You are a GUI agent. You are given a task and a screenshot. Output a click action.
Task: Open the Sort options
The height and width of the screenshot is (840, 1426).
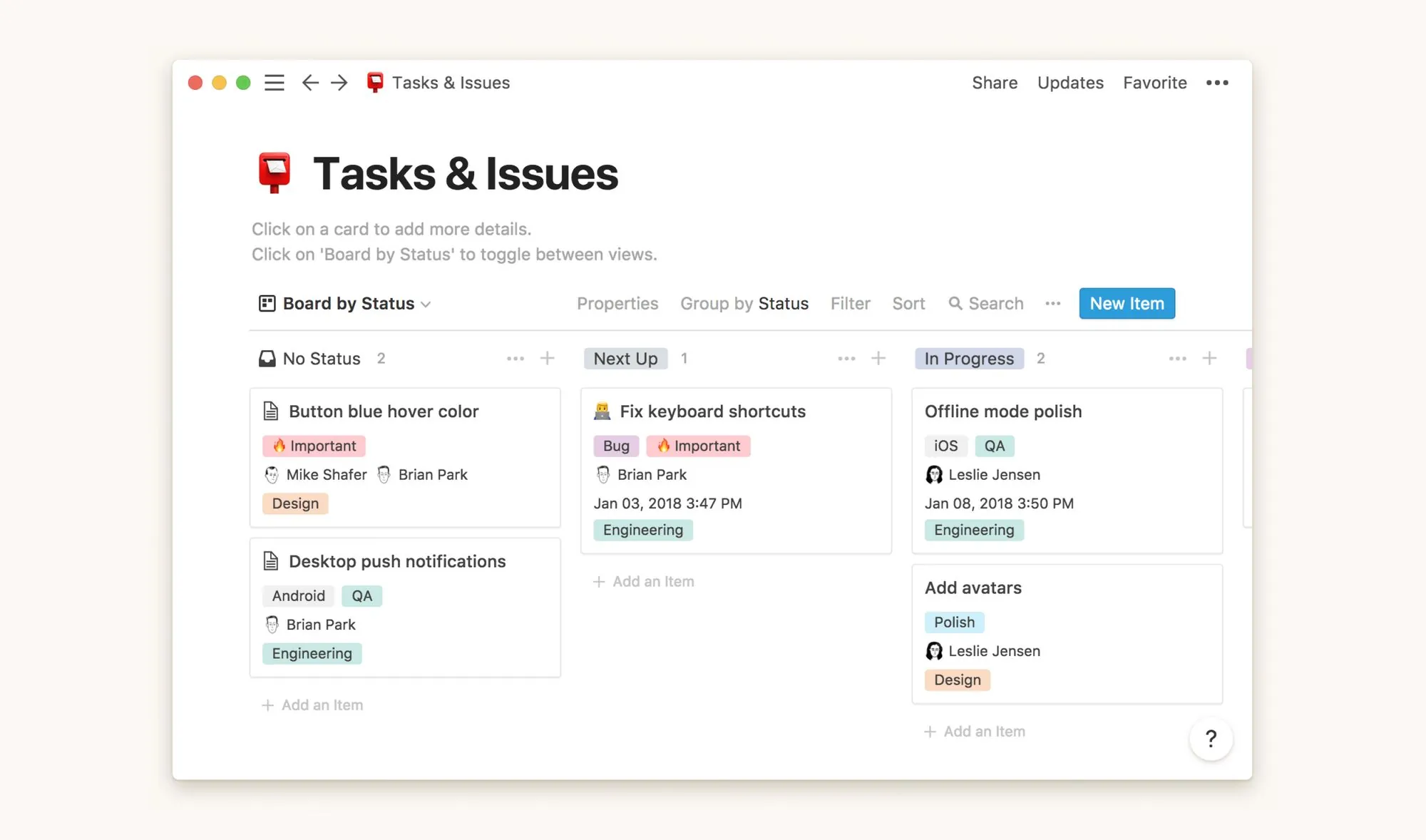[908, 304]
